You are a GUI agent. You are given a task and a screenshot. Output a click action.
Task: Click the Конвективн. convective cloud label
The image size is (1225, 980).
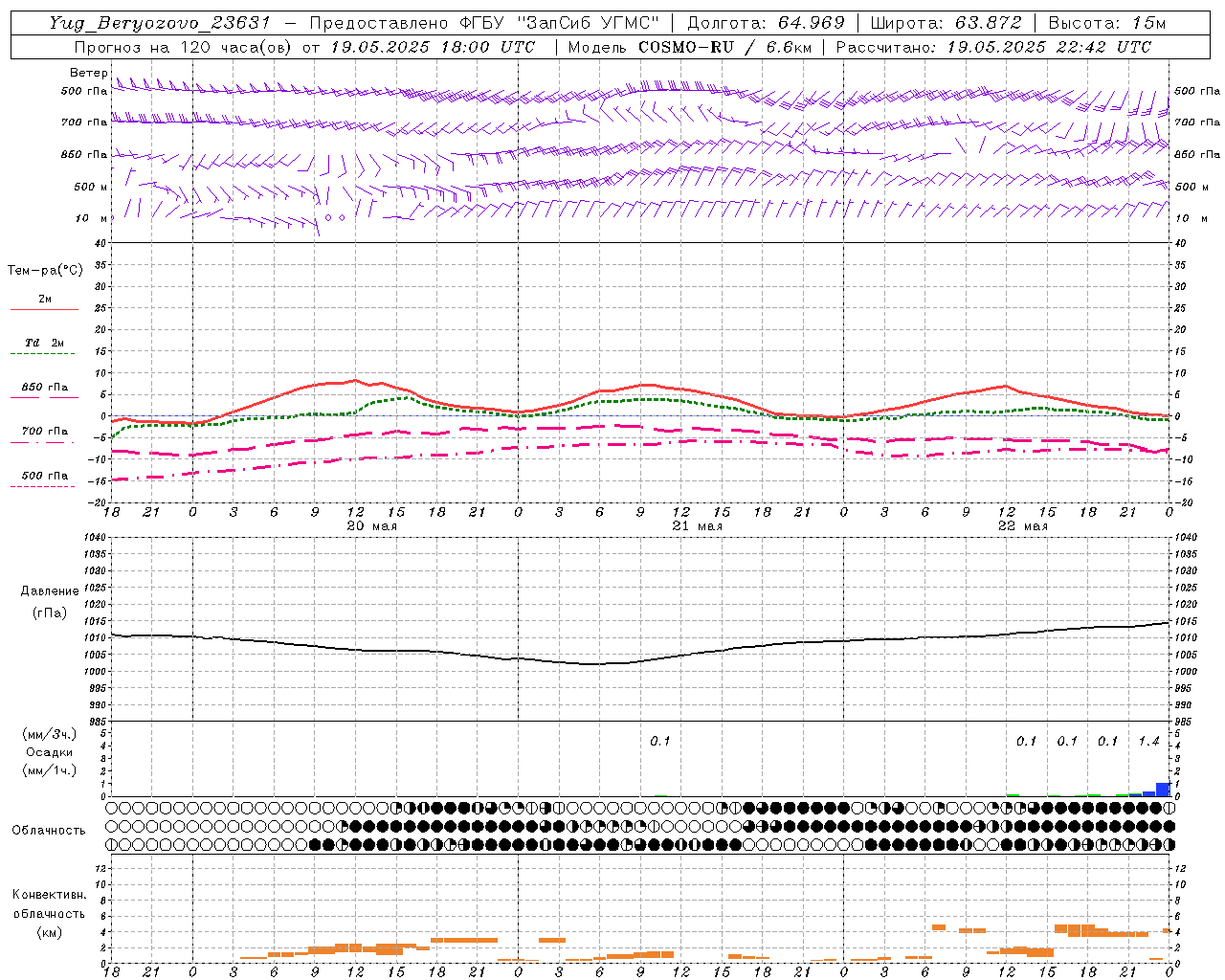(x=49, y=895)
